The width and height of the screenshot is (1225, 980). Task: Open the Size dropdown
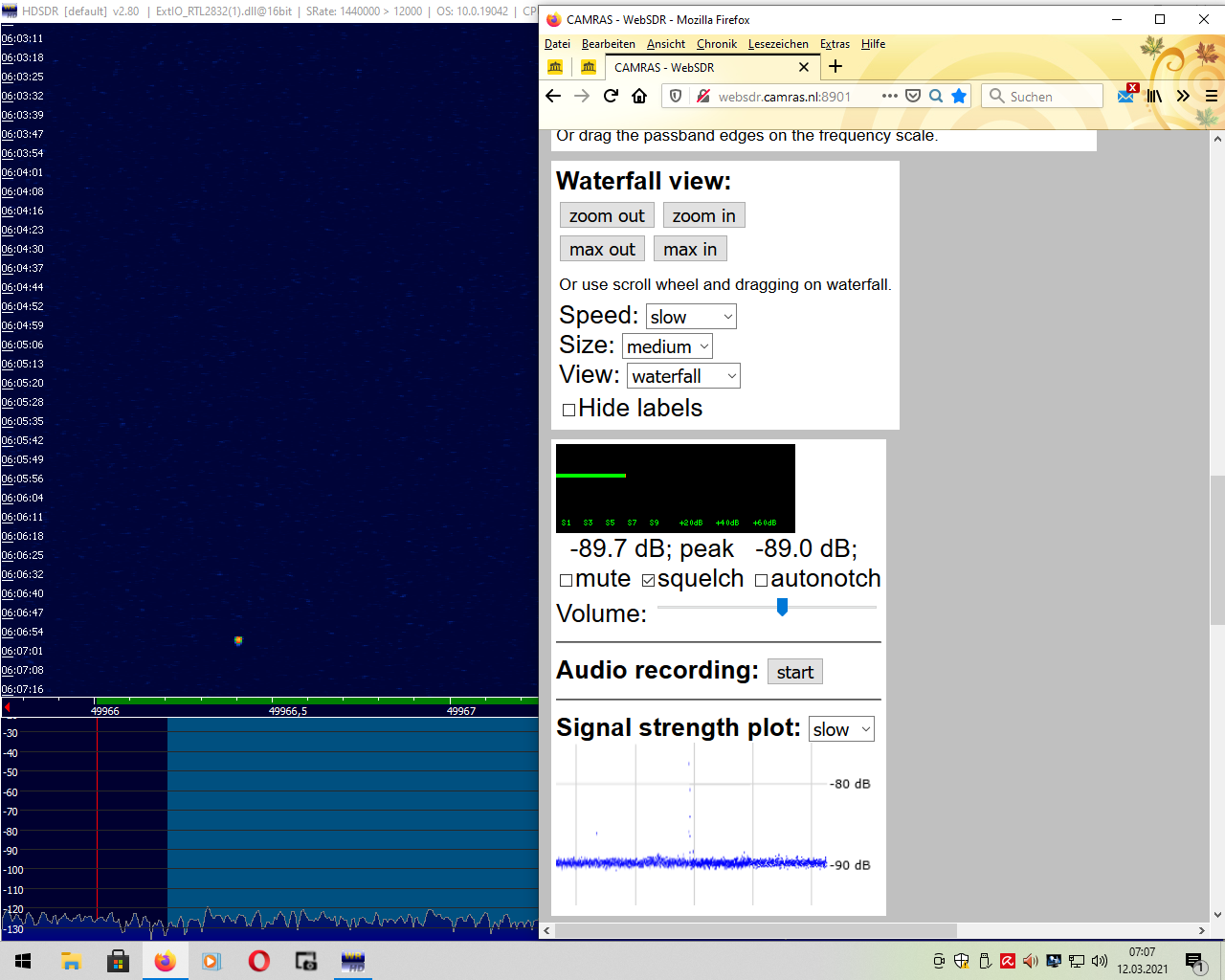click(x=667, y=346)
